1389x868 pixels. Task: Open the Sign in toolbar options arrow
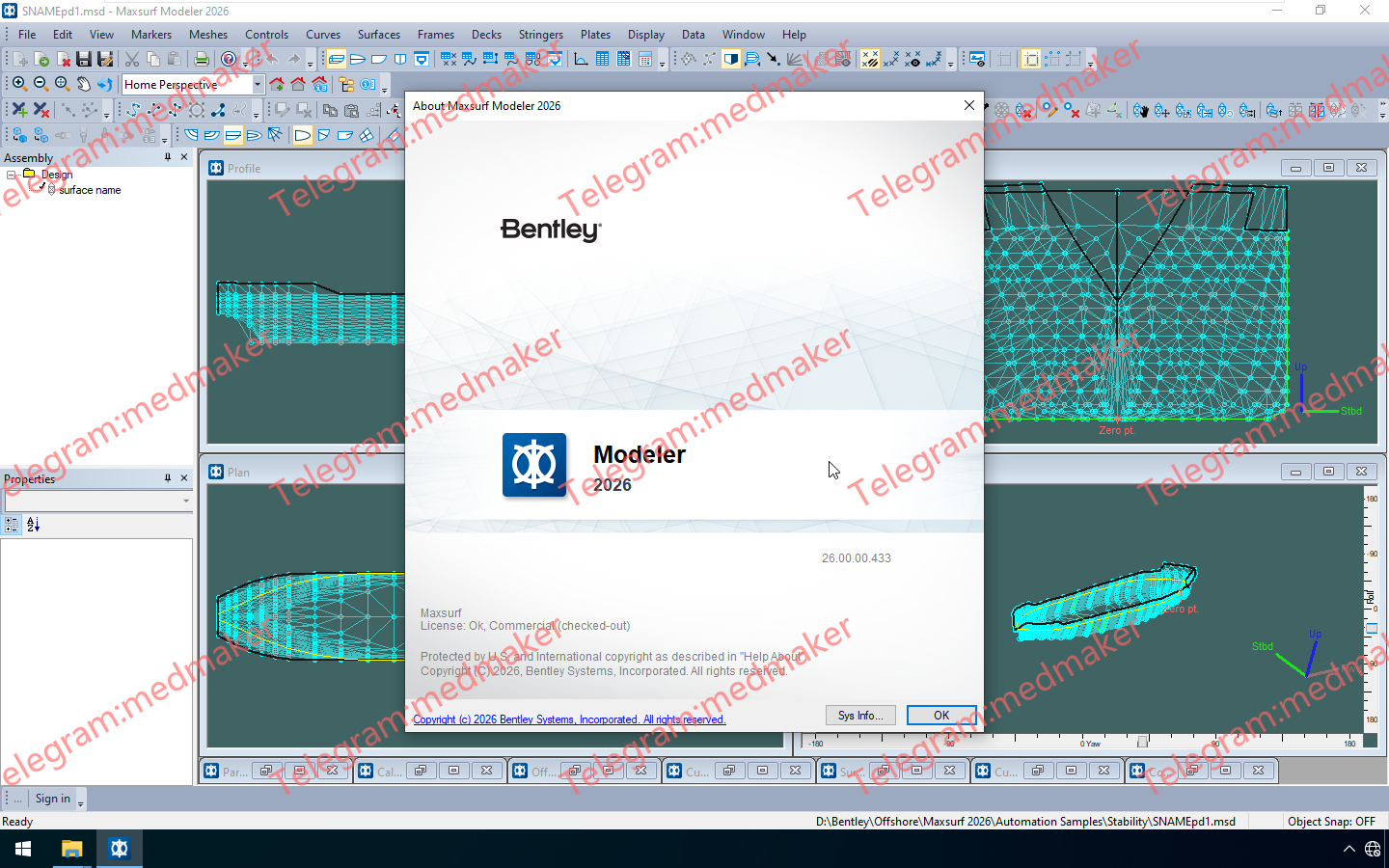[x=81, y=801]
